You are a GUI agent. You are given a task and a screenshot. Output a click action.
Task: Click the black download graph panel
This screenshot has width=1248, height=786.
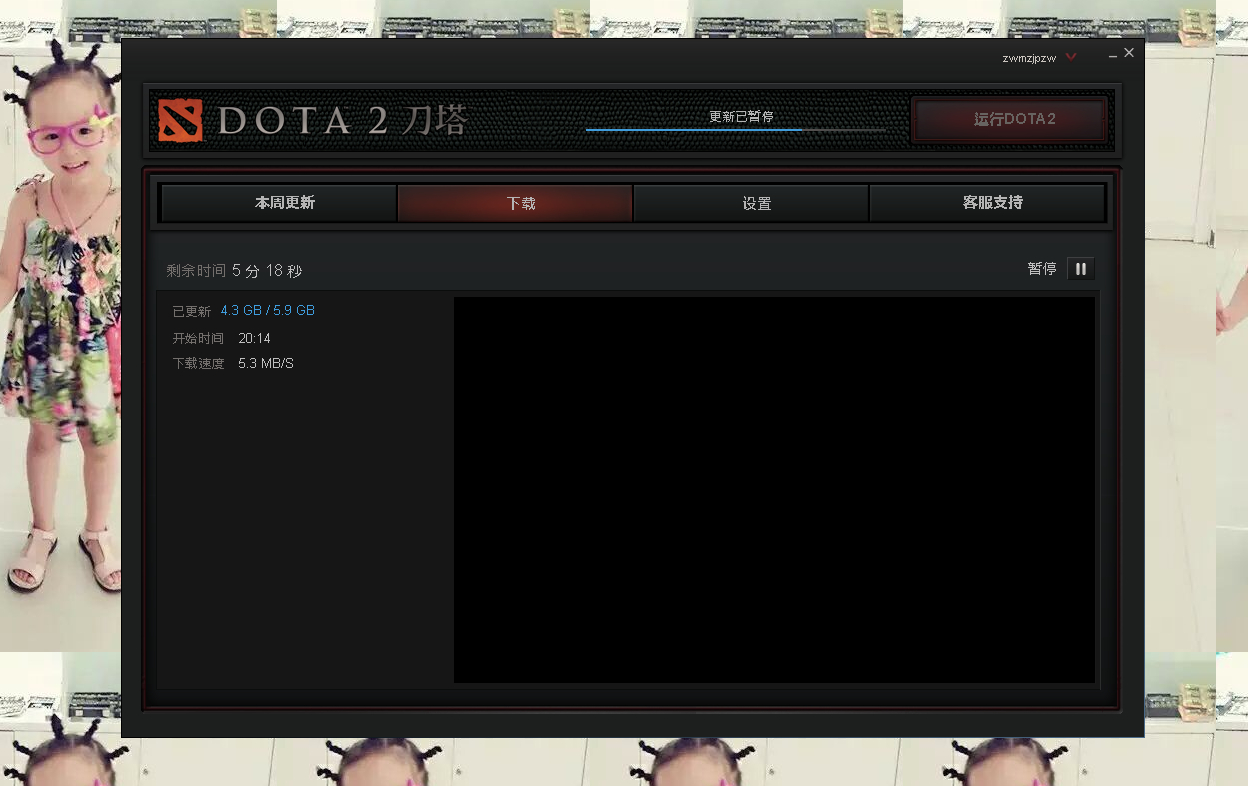[x=774, y=490]
